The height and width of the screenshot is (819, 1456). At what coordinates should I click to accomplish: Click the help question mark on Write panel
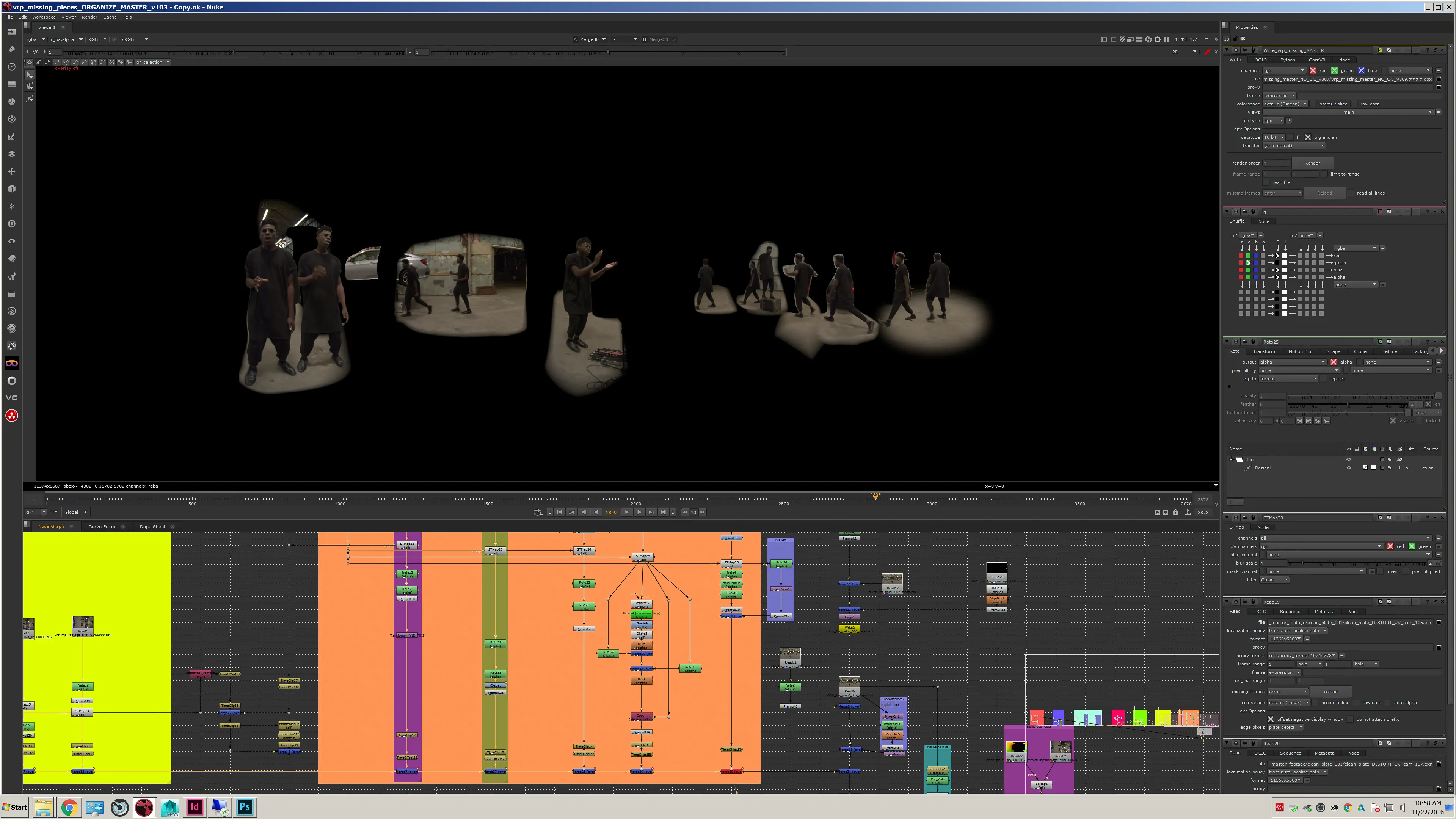[x=1428, y=50]
